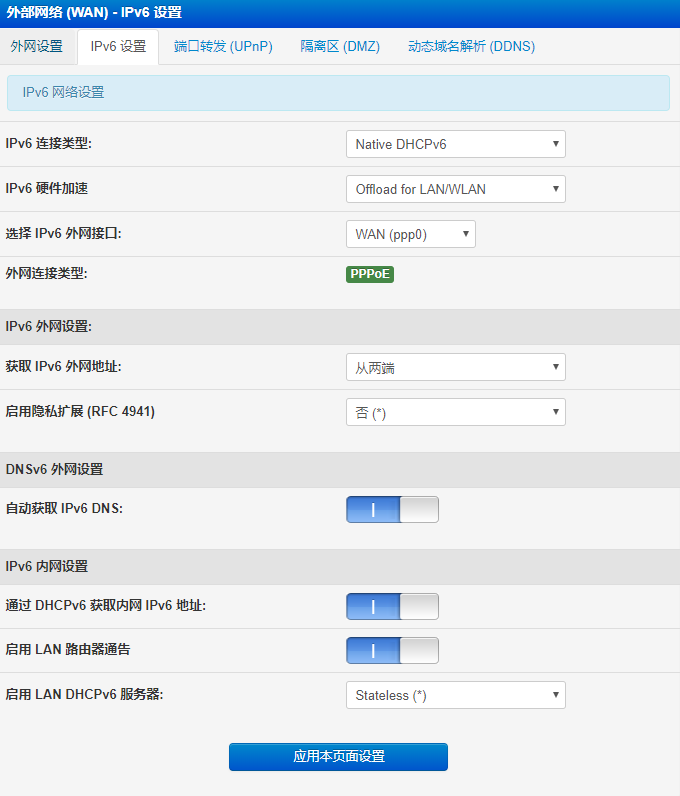Image resolution: width=680 pixels, height=796 pixels.
Task: Toggle the 自动获取 IPv6 DNS switch
Action: 392,510
